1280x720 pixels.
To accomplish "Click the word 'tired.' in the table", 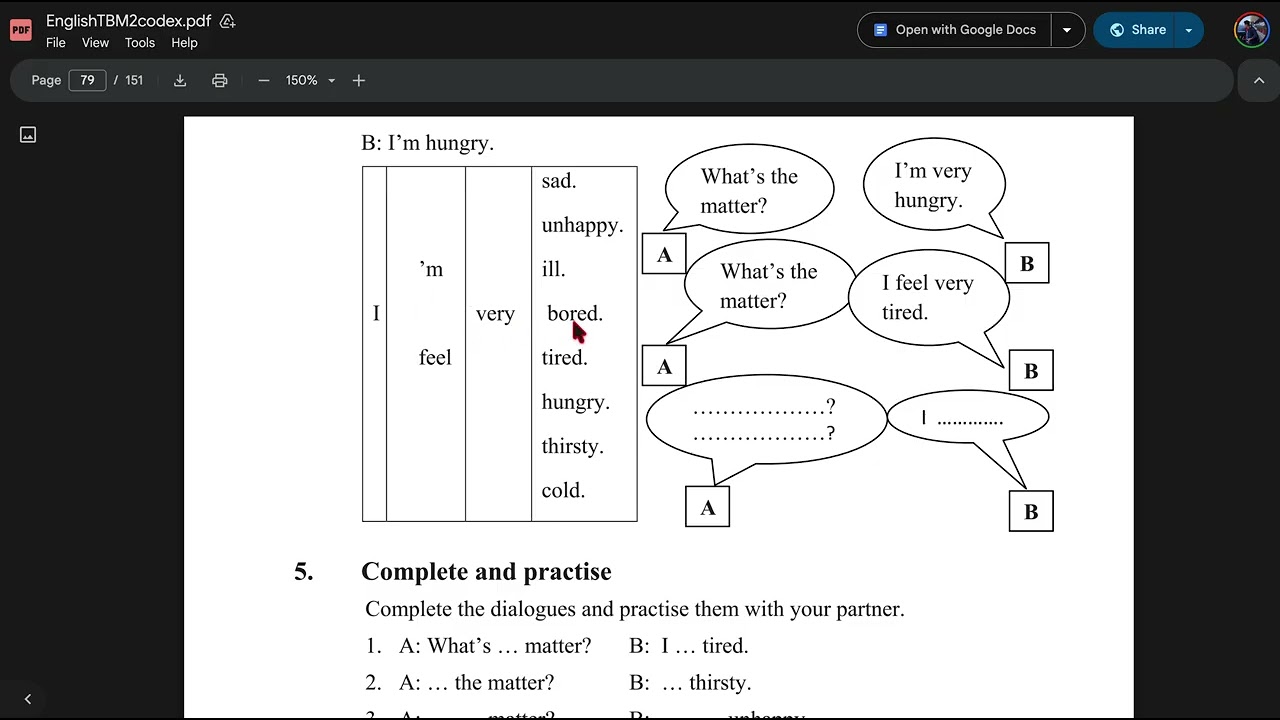I will point(564,357).
